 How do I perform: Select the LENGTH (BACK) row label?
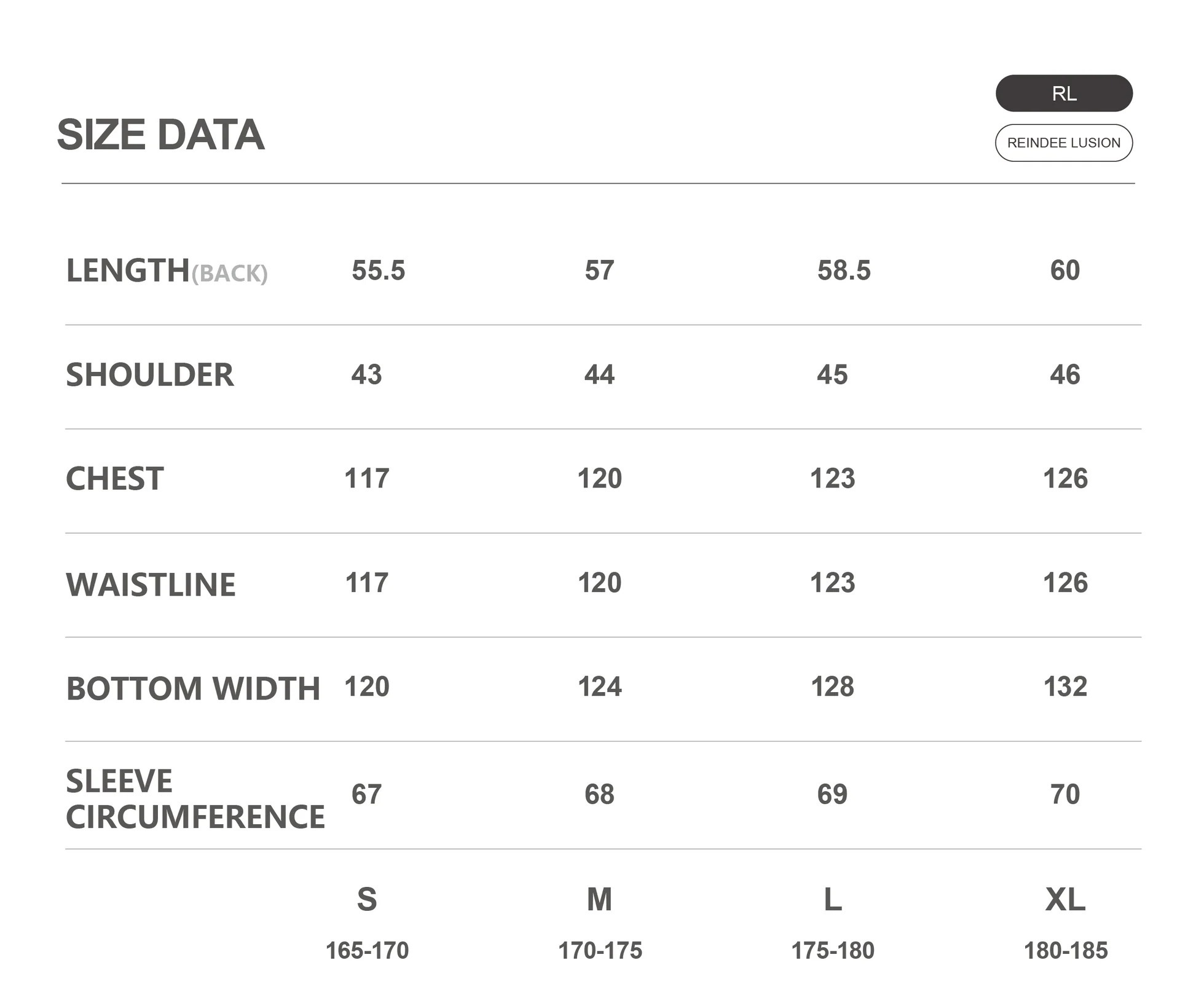[167, 271]
